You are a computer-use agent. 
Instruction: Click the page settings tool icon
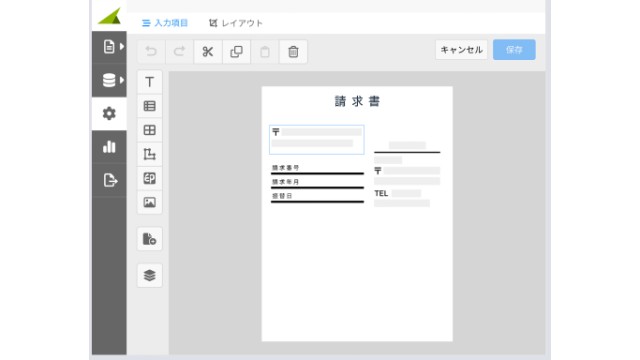pyautogui.click(x=150, y=239)
